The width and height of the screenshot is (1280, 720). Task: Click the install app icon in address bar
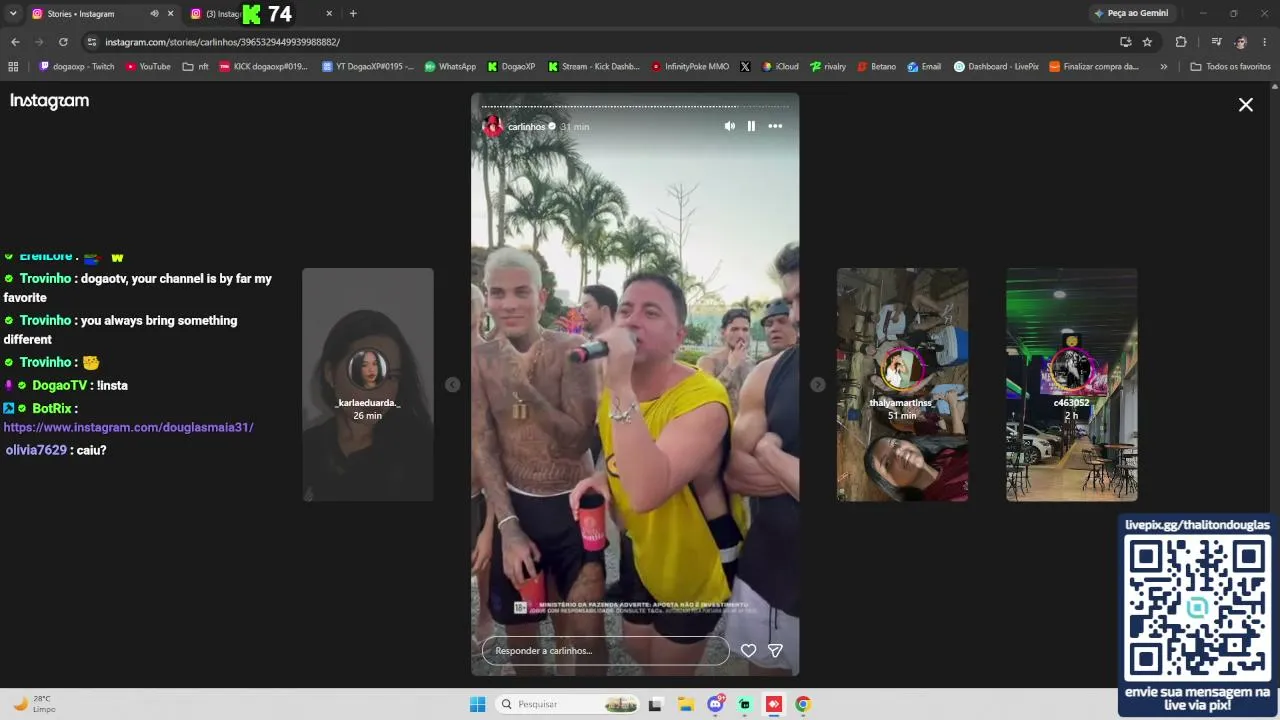(x=1125, y=42)
